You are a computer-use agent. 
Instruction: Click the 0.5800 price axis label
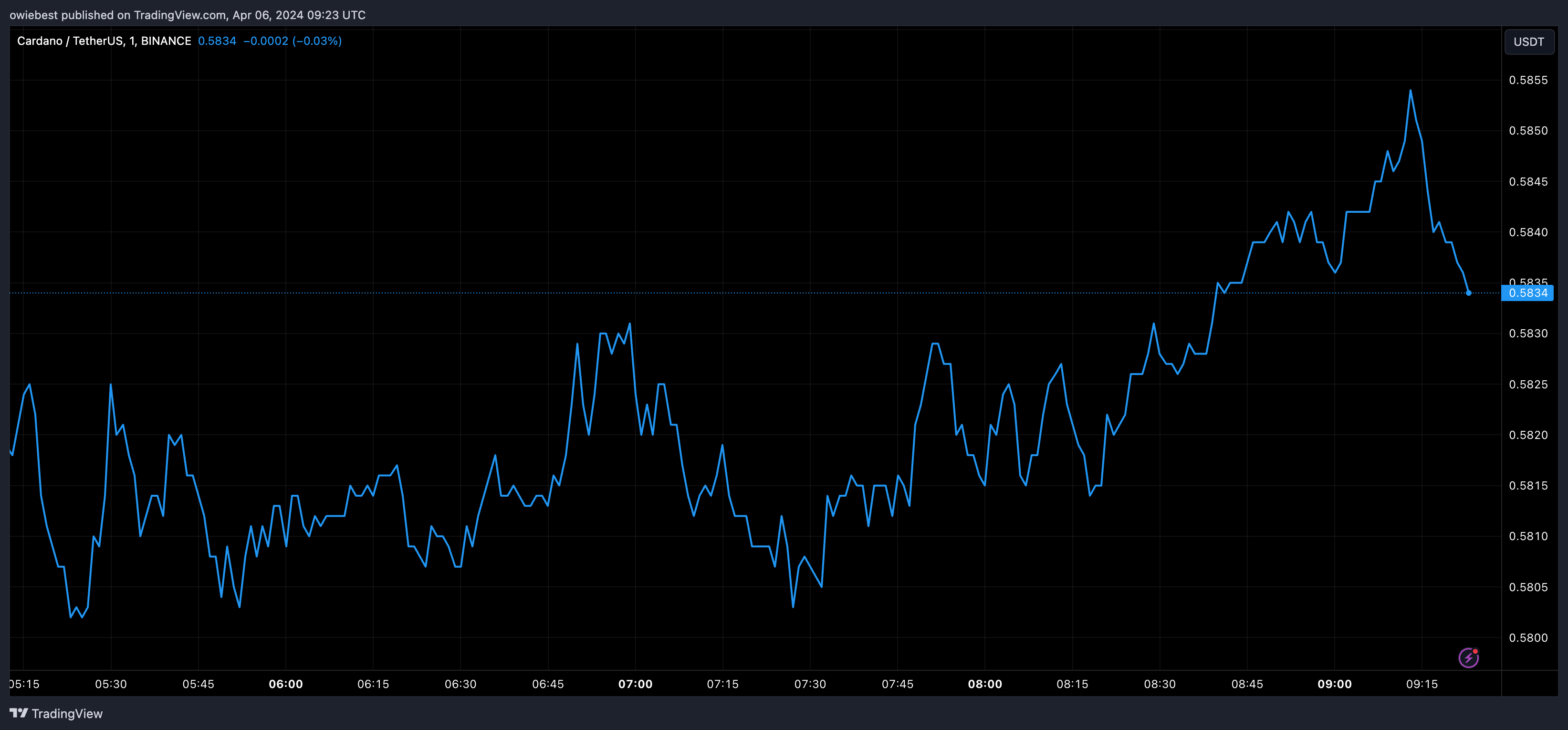1528,637
